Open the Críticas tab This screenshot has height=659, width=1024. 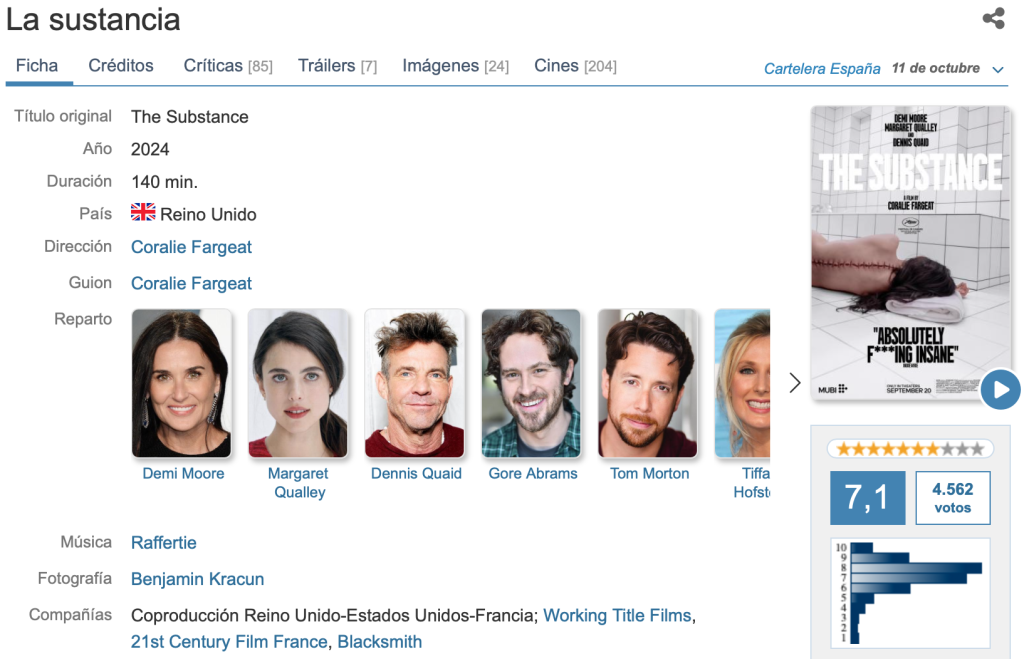point(228,66)
